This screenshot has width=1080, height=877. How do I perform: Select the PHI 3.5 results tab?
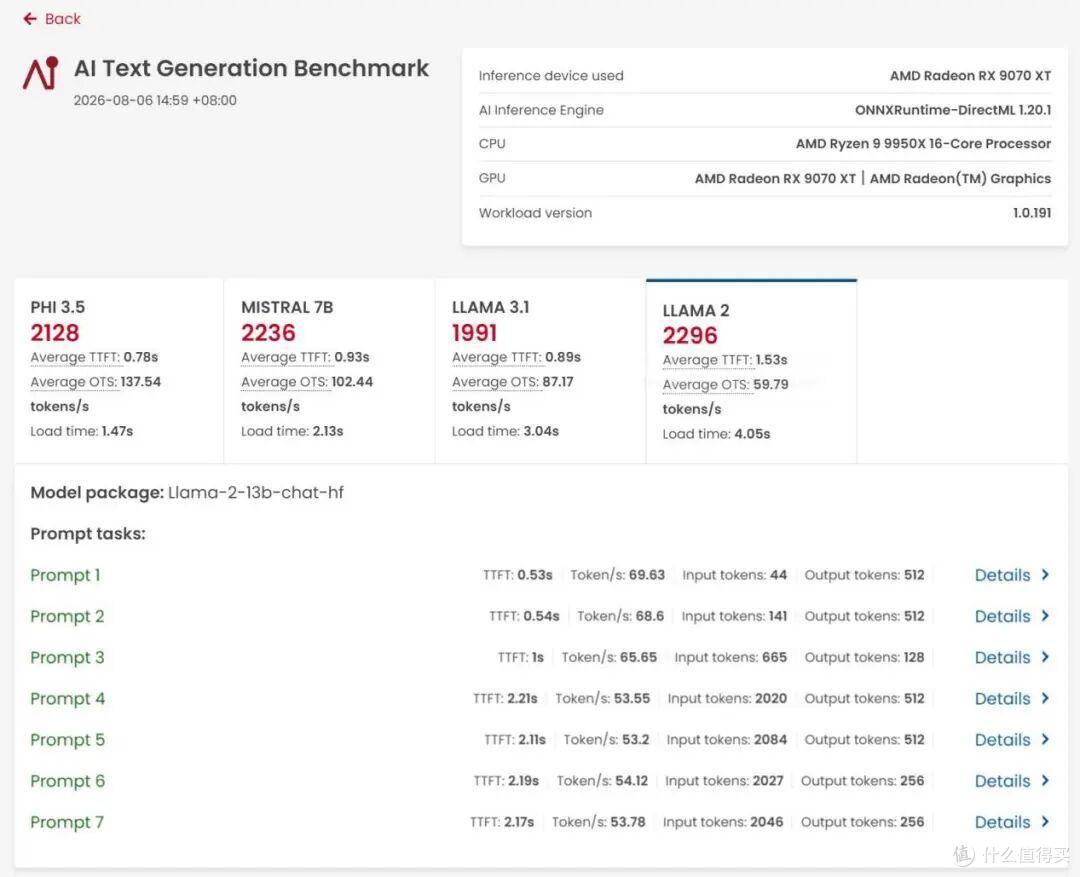point(118,371)
